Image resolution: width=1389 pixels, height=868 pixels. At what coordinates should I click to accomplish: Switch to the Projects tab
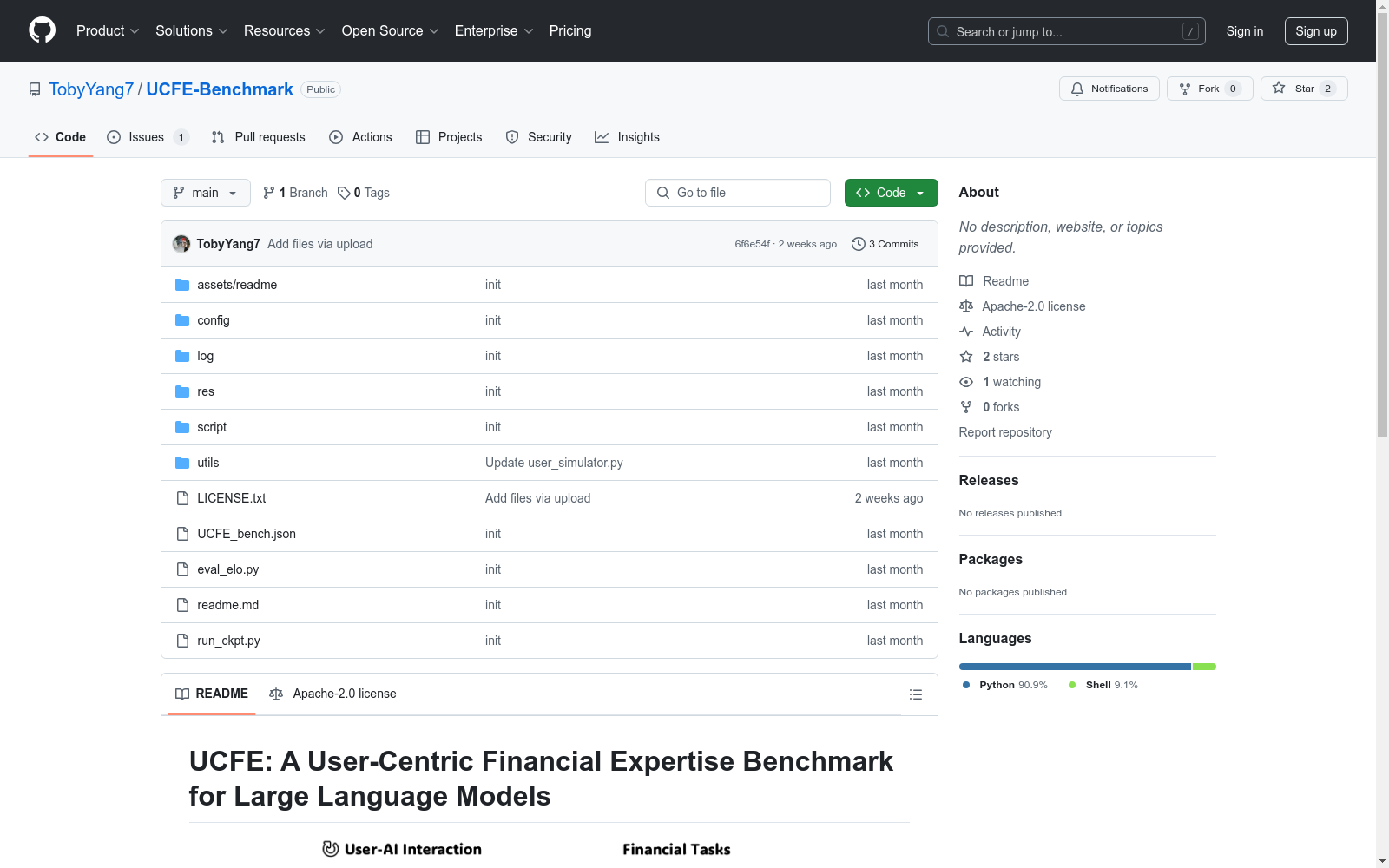[449, 137]
